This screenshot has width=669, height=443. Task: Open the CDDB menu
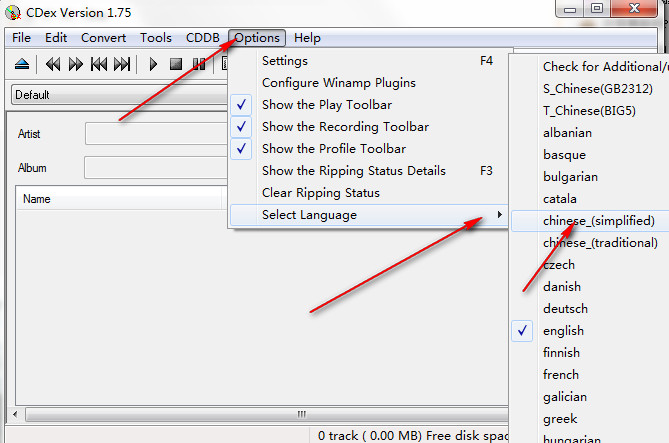[203, 38]
